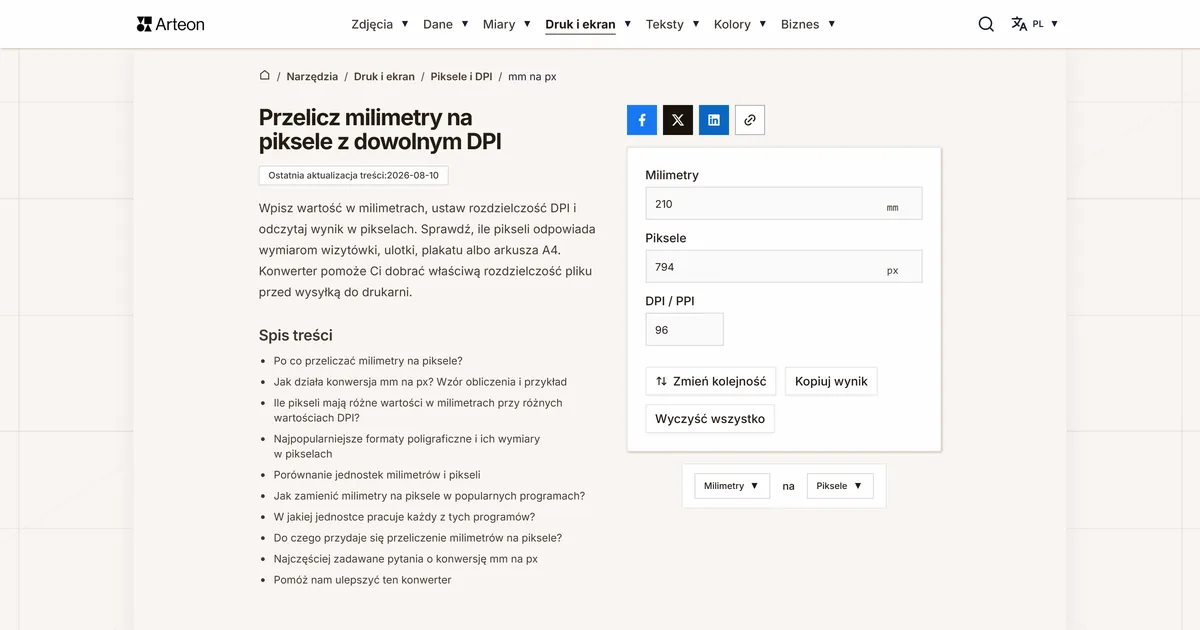Open the PL language dropdown arrow

[1054, 24]
